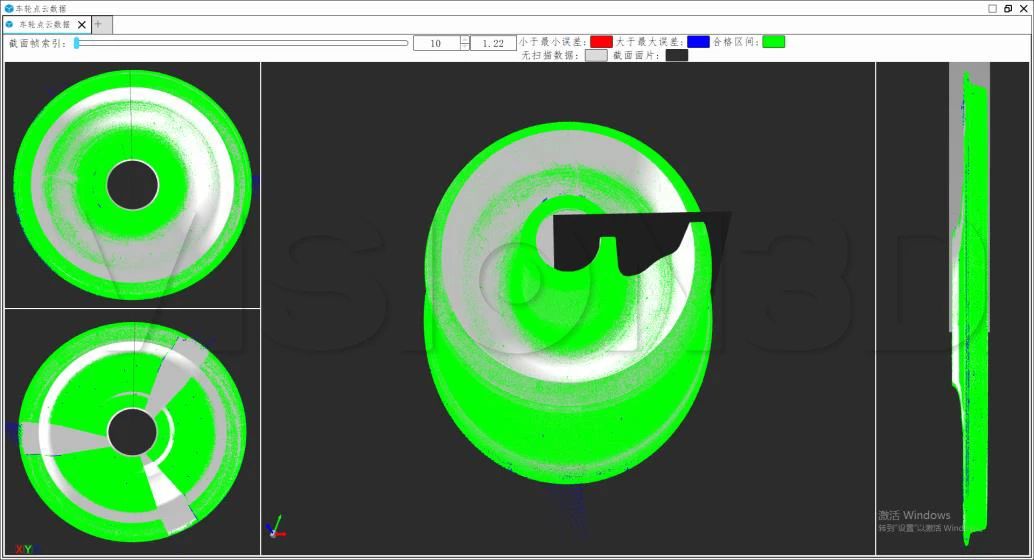The image size is (1034, 560).
Task: Select the top-left wheel front view
Action: click(x=132, y=185)
